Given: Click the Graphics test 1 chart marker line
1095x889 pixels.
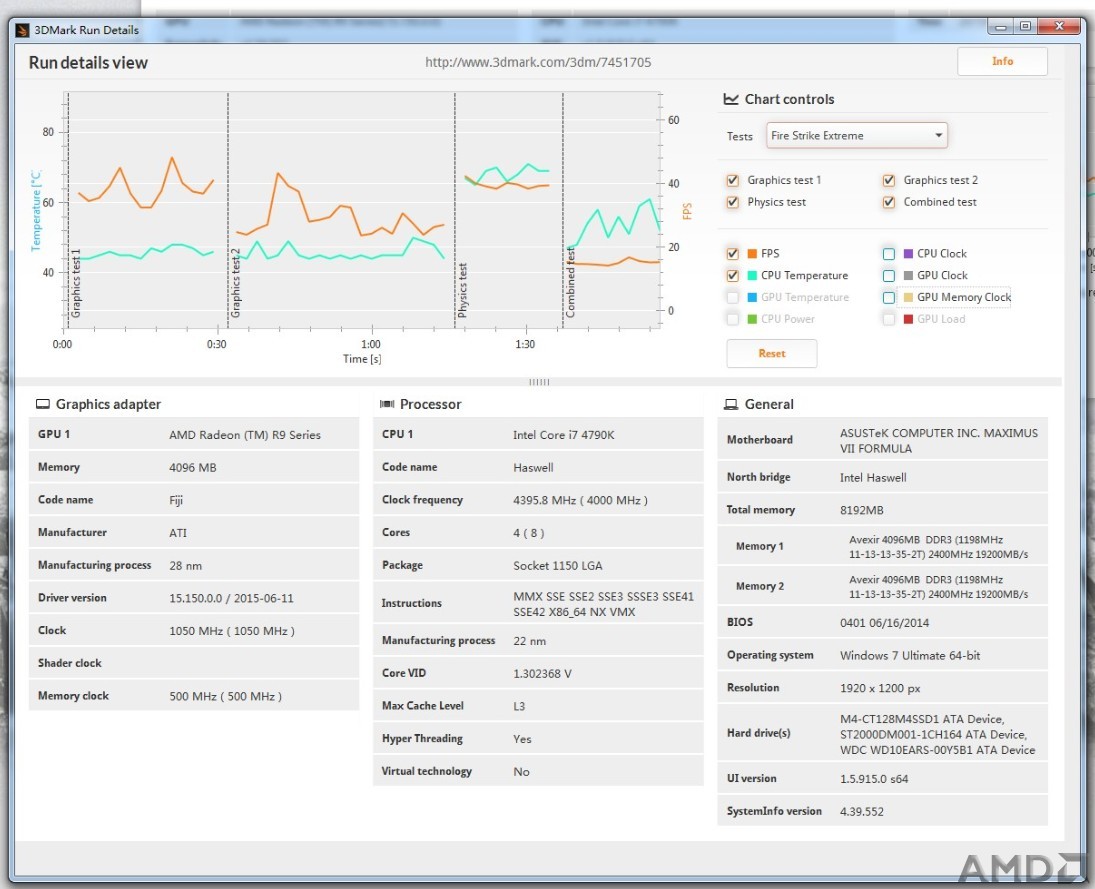Looking at the screenshot, I should 68,210.
